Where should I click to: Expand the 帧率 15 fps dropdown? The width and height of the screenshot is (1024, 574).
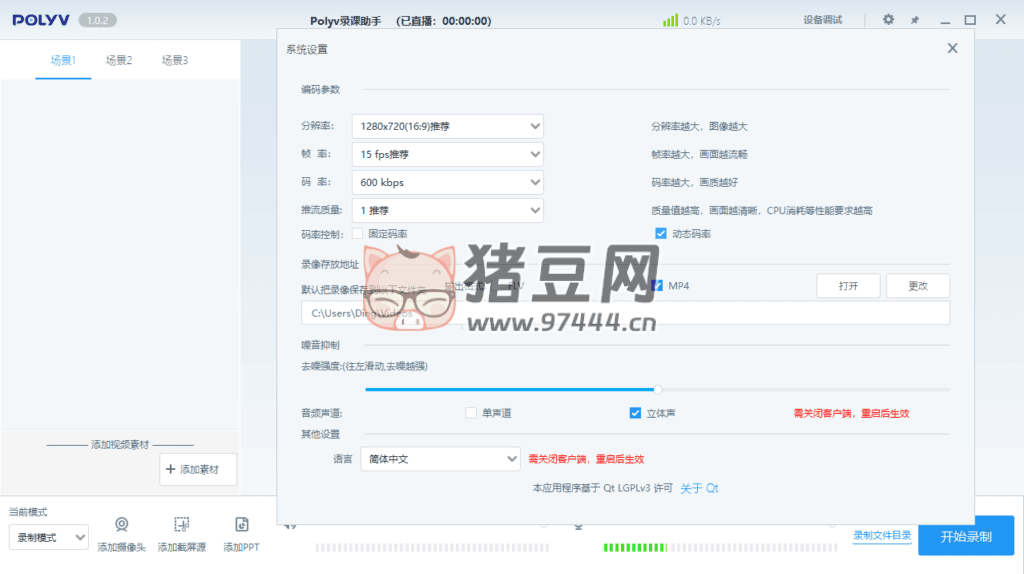click(x=447, y=154)
